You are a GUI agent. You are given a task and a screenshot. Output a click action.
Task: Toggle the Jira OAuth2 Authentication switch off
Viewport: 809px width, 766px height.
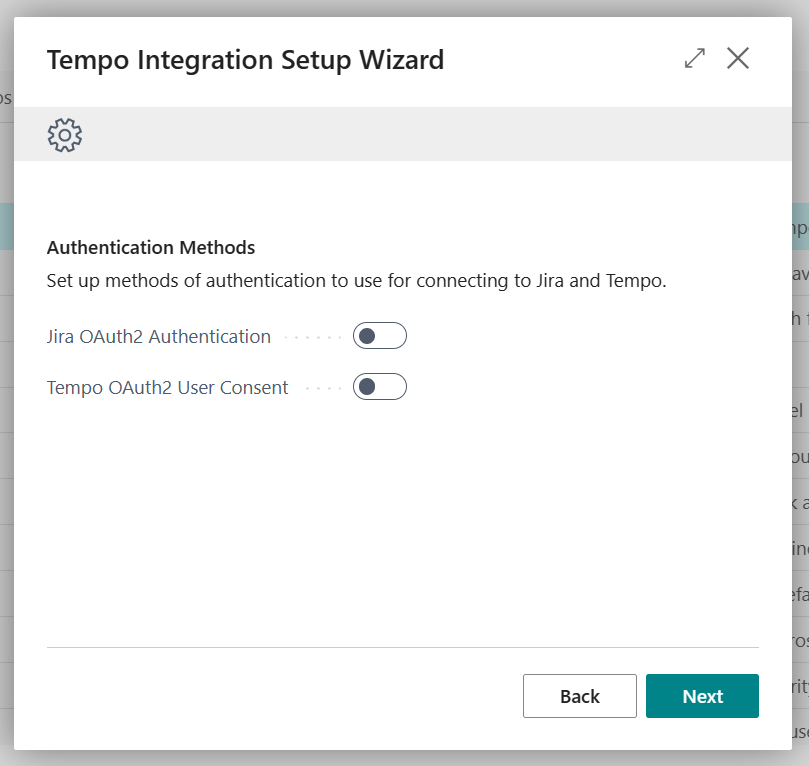[380, 336]
